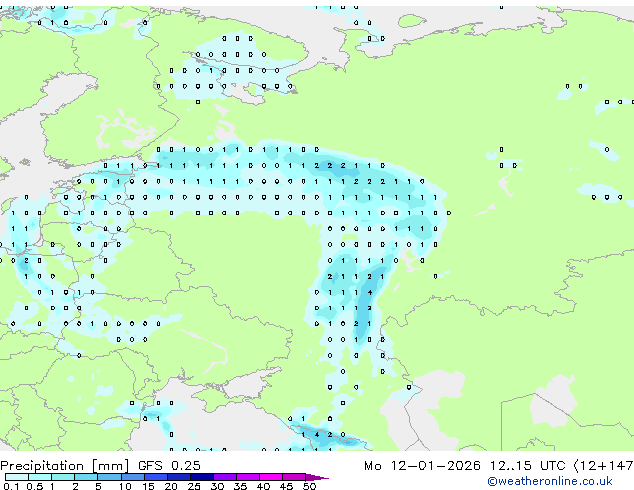Click the 'Precipitation [mm]' title text
This screenshot has width=634, height=490.
(64, 466)
